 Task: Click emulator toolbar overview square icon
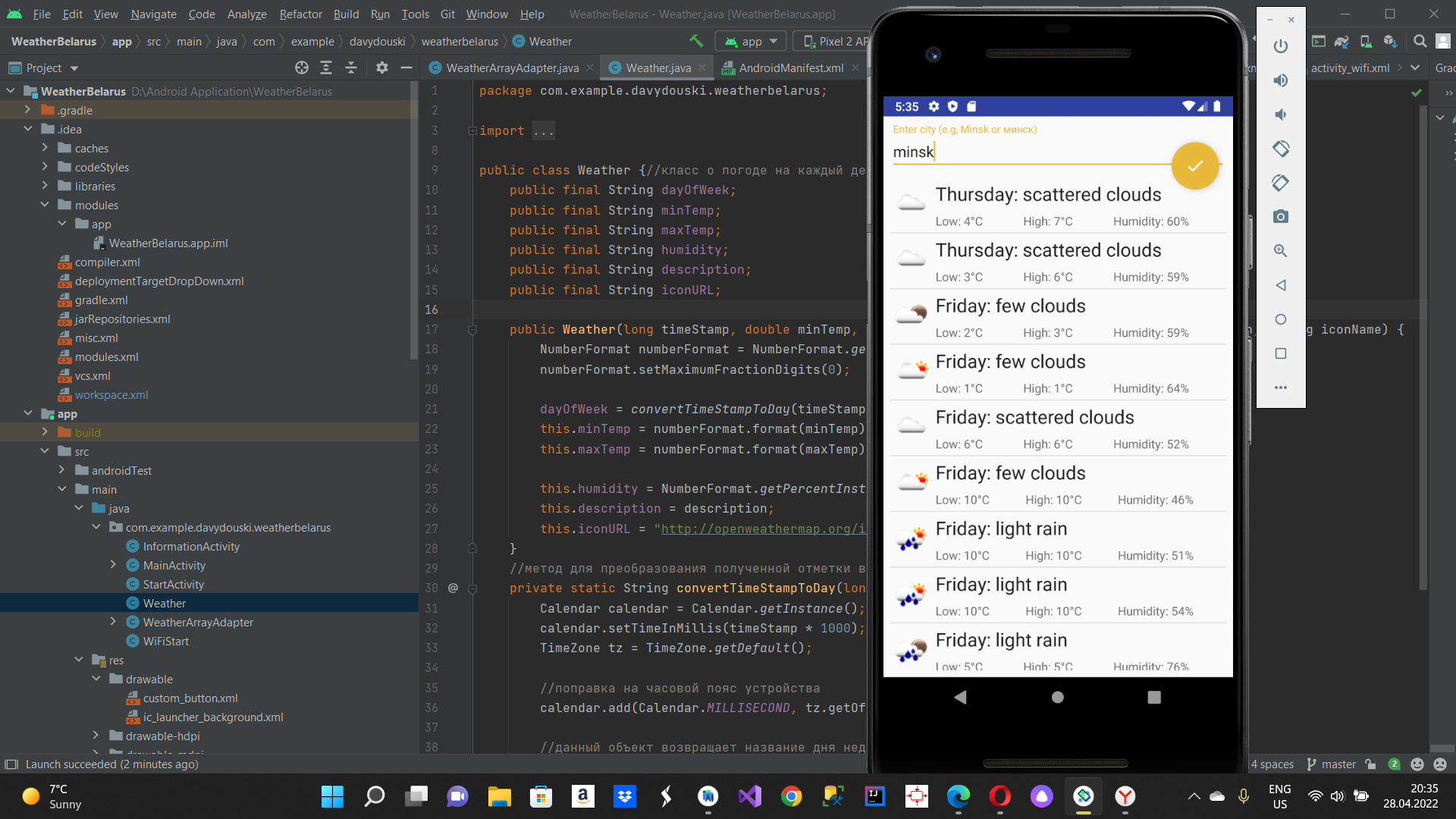pos(1281,353)
